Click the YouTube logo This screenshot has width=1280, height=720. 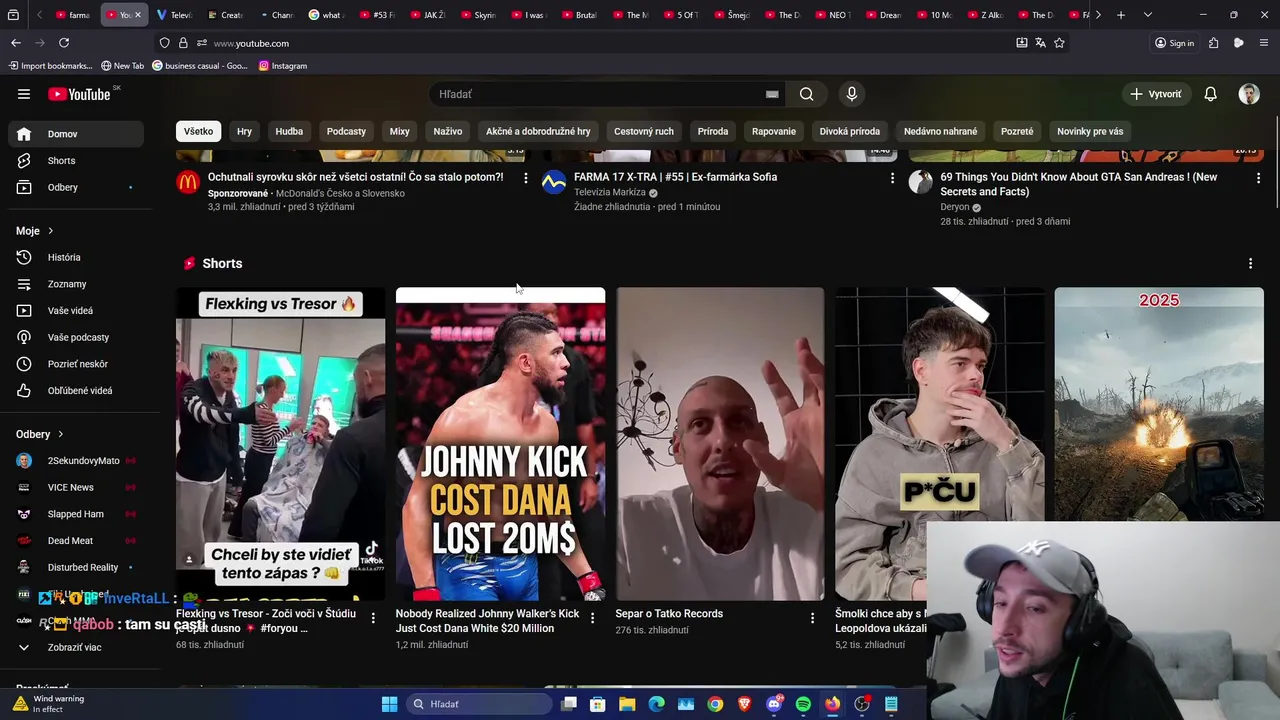pyautogui.click(x=79, y=94)
